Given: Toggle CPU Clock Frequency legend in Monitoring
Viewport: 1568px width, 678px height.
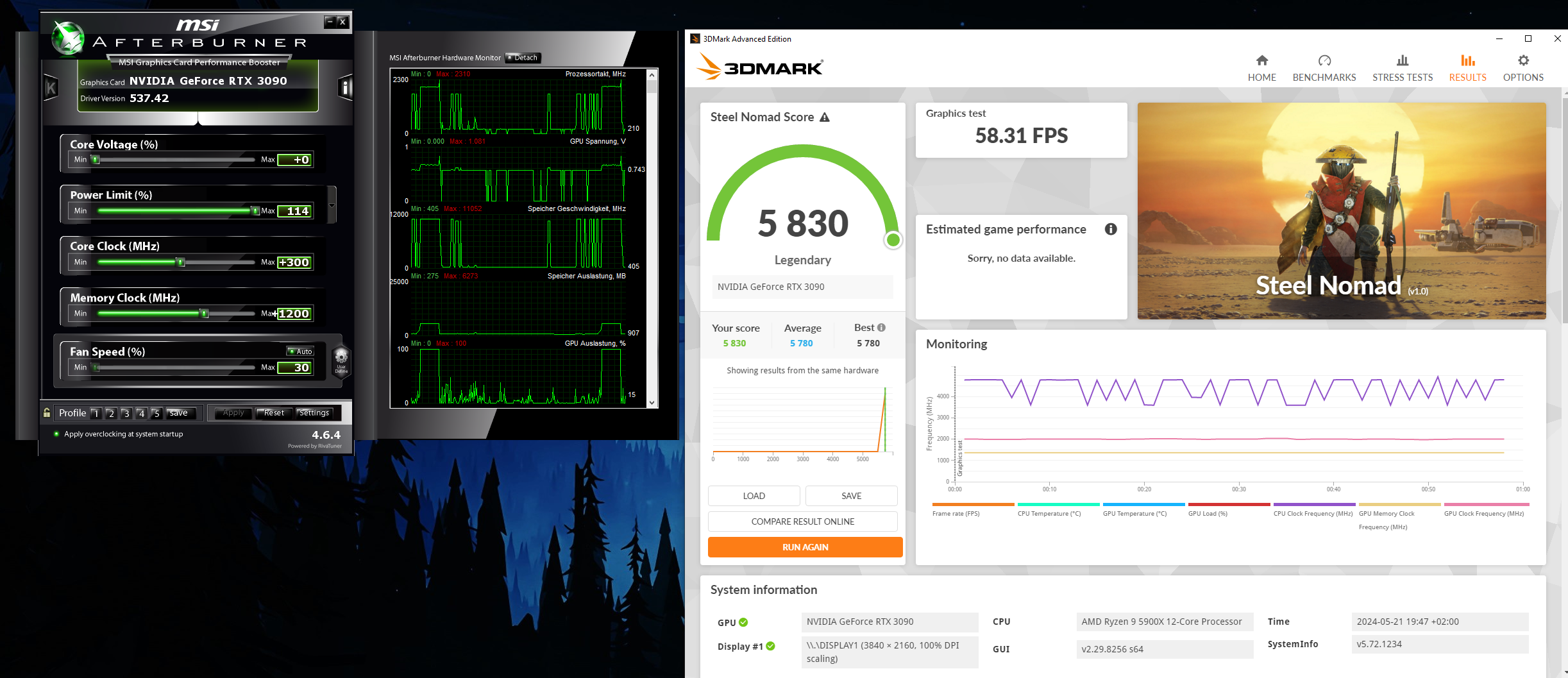Looking at the screenshot, I should [x=1314, y=510].
